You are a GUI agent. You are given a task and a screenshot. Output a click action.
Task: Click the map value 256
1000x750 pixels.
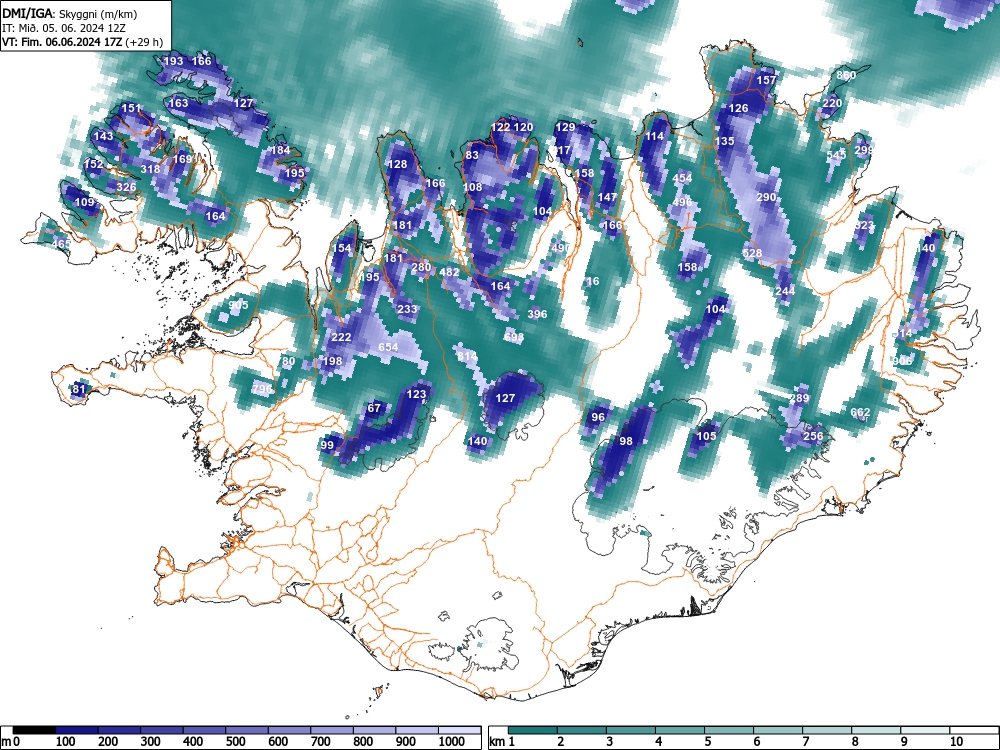click(813, 436)
